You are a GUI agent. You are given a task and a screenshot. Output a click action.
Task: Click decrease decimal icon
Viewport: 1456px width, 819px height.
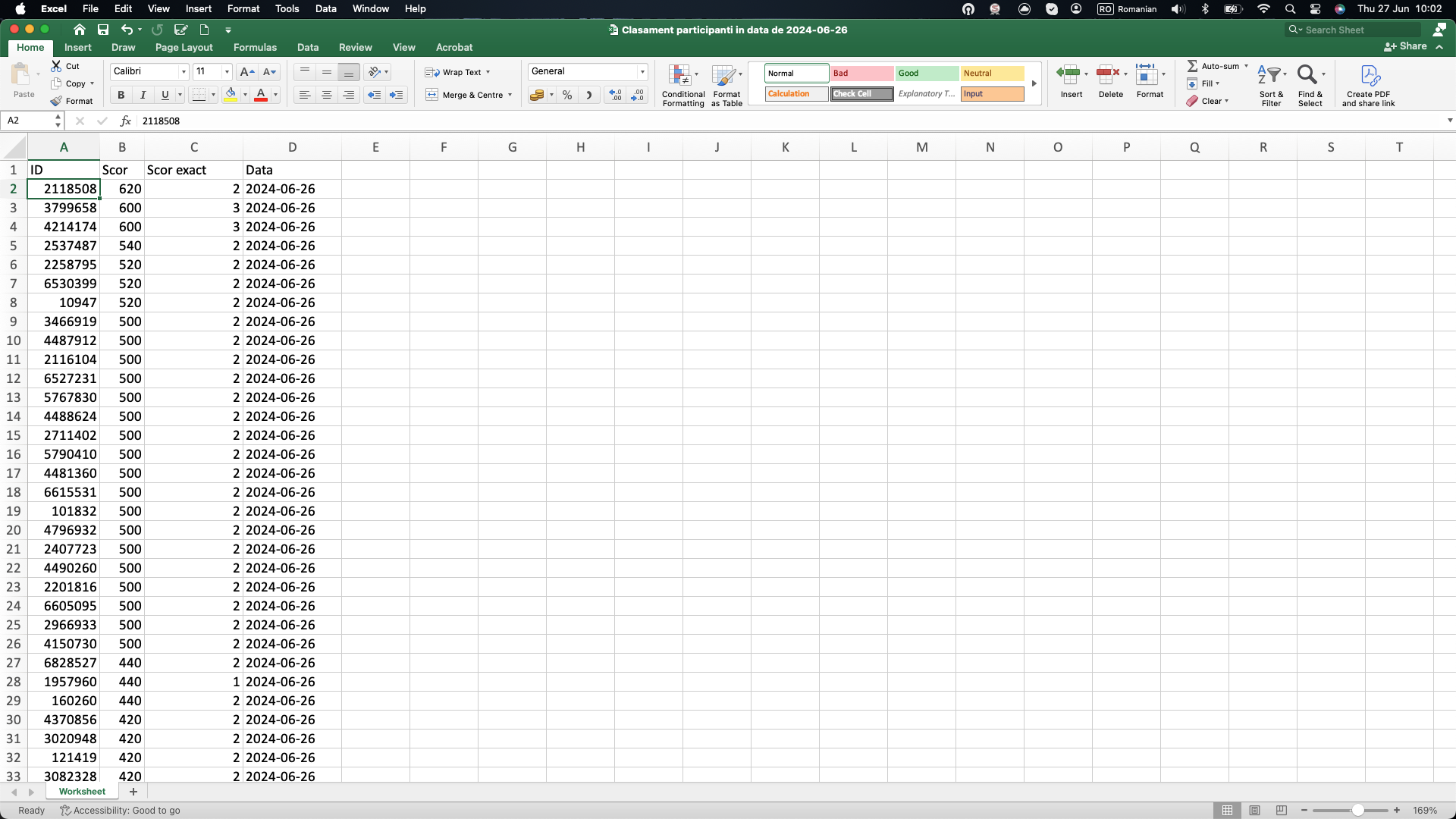tap(638, 95)
